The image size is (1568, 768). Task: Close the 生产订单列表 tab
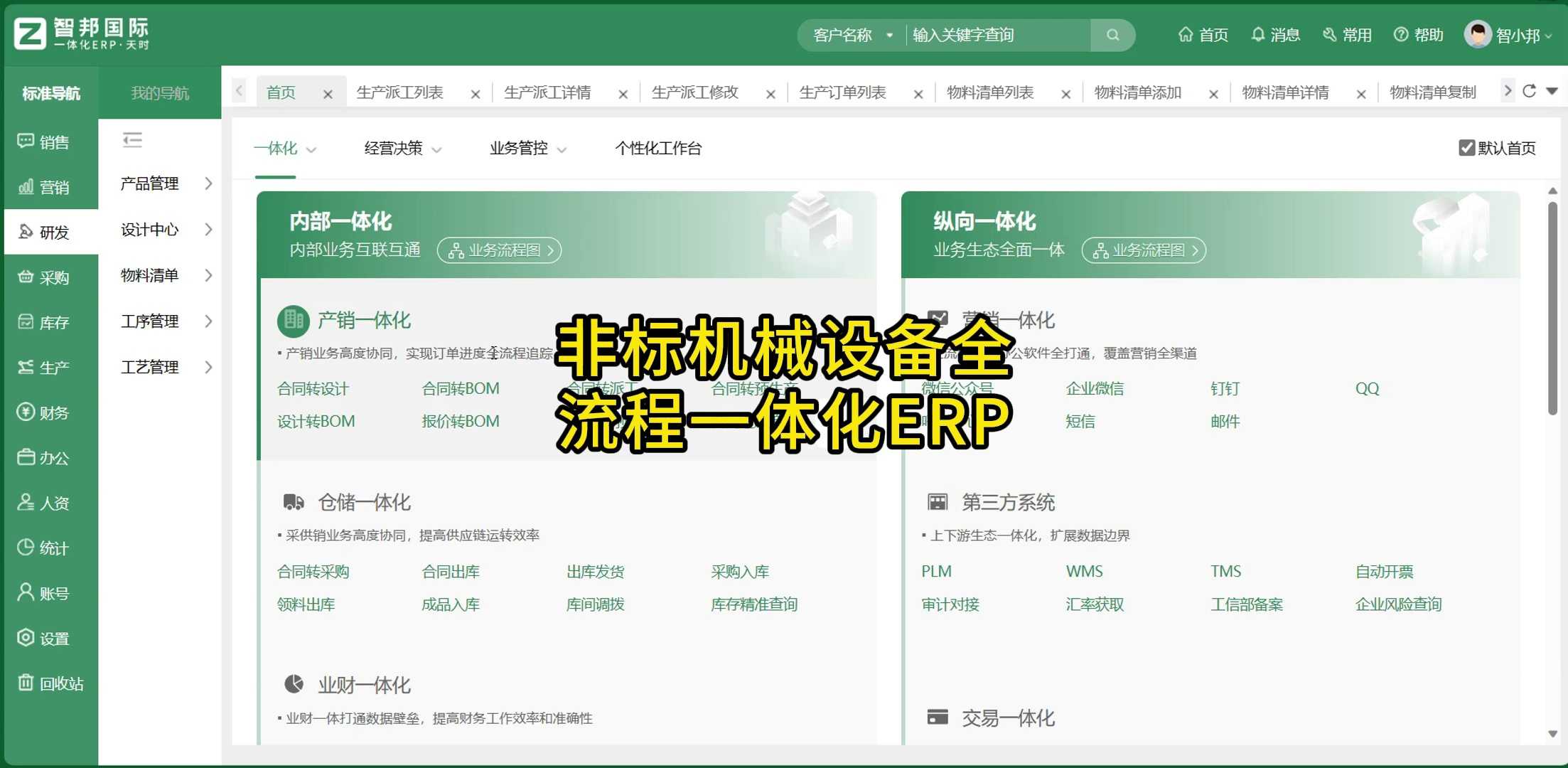point(918,94)
